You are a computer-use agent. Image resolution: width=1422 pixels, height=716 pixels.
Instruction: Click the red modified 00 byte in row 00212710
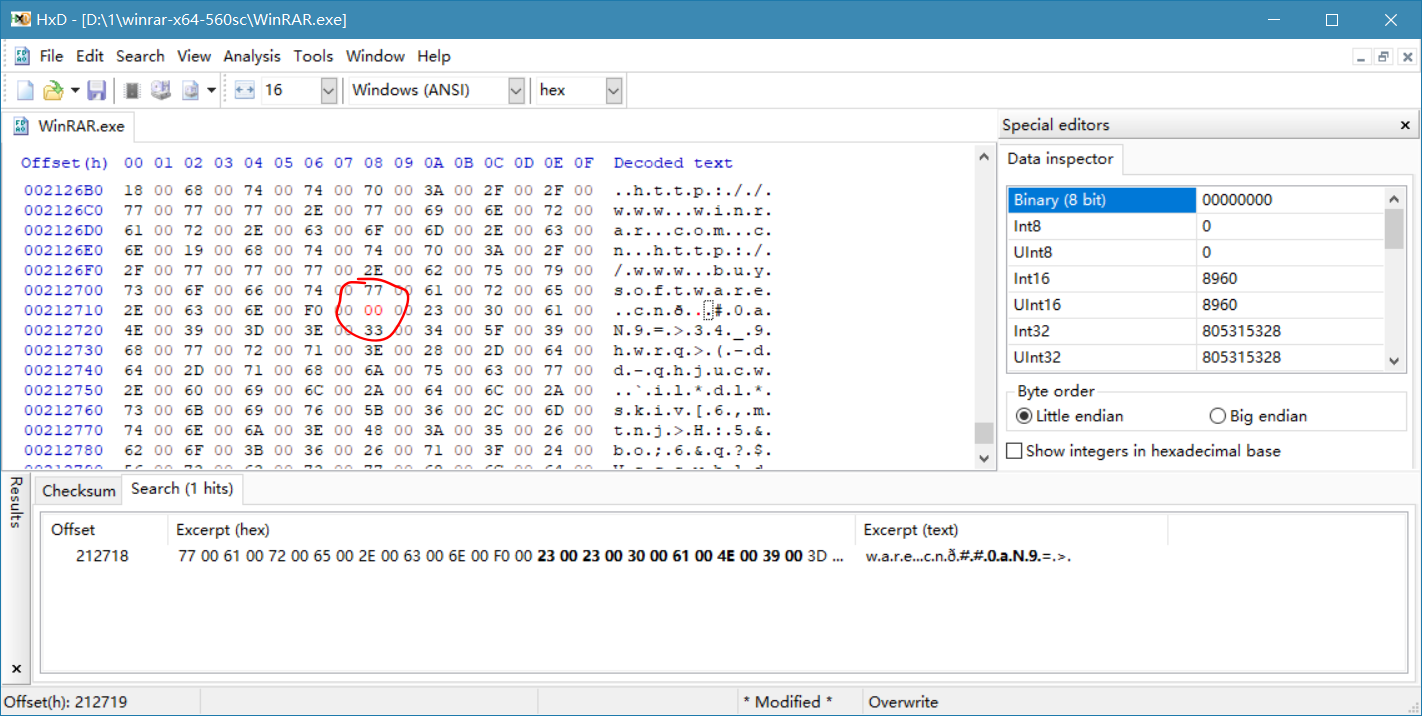click(374, 310)
